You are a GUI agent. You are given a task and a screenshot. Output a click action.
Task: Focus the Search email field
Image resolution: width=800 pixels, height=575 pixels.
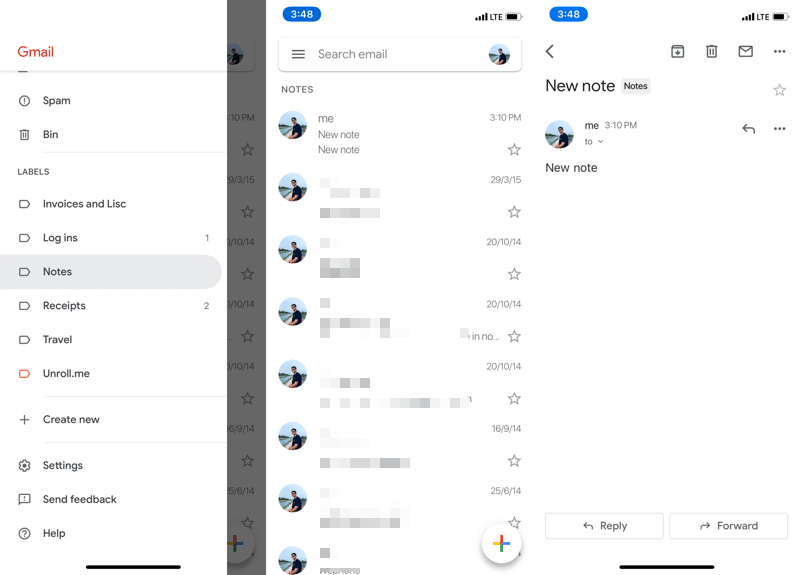click(x=399, y=54)
